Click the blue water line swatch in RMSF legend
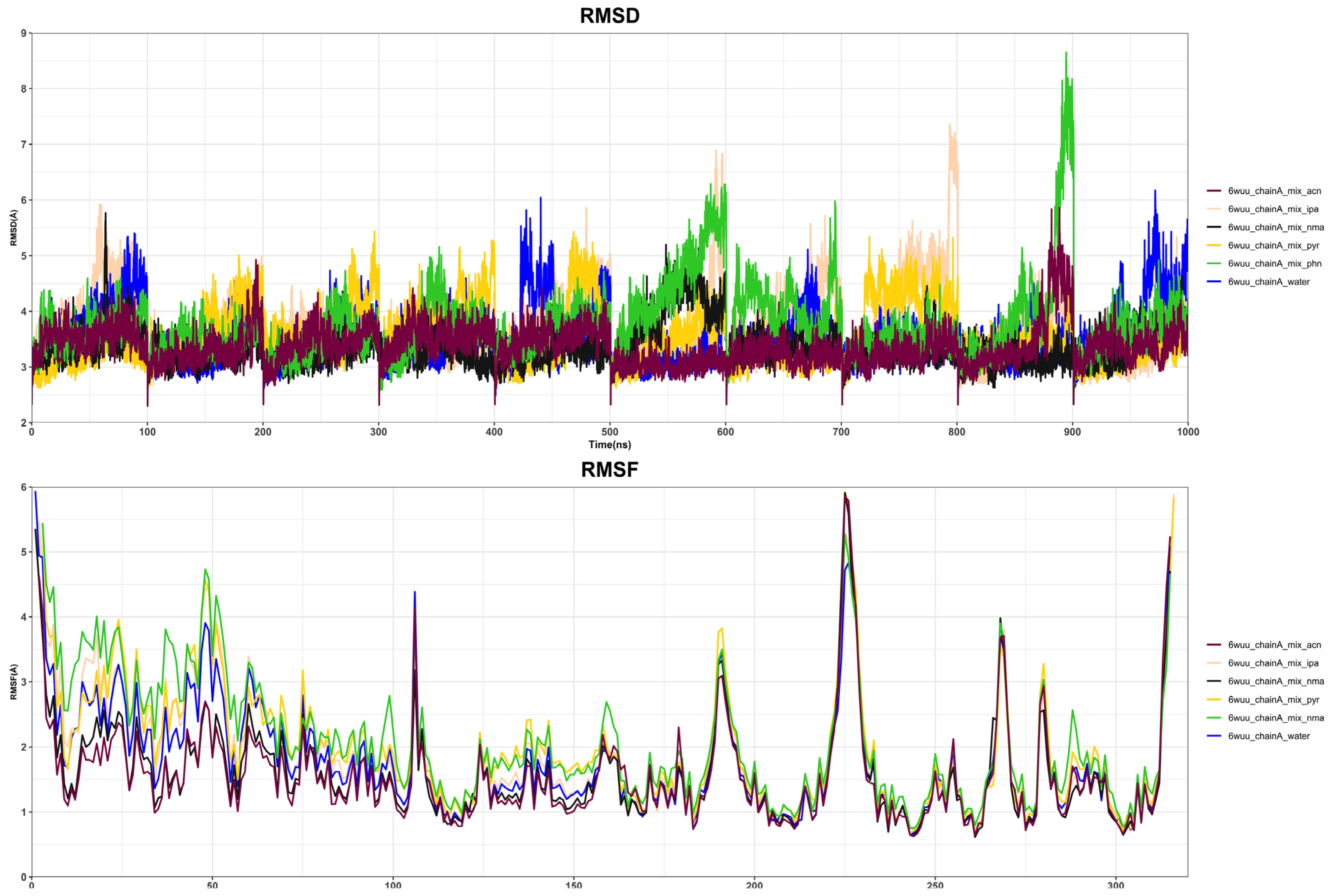This screenshot has width=1333, height=896. coord(1214,736)
